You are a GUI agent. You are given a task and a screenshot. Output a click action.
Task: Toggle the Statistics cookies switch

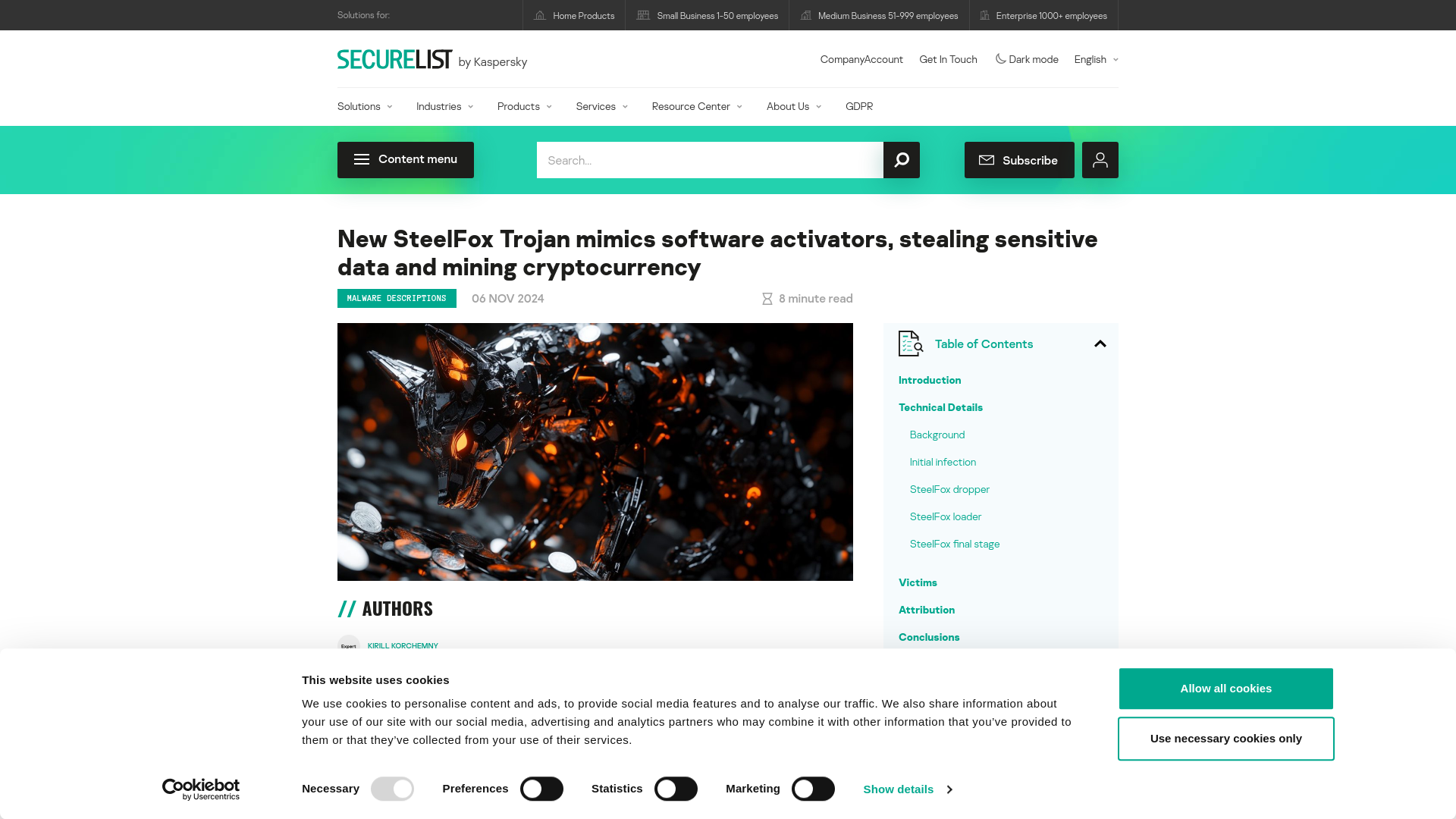pos(676,789)
